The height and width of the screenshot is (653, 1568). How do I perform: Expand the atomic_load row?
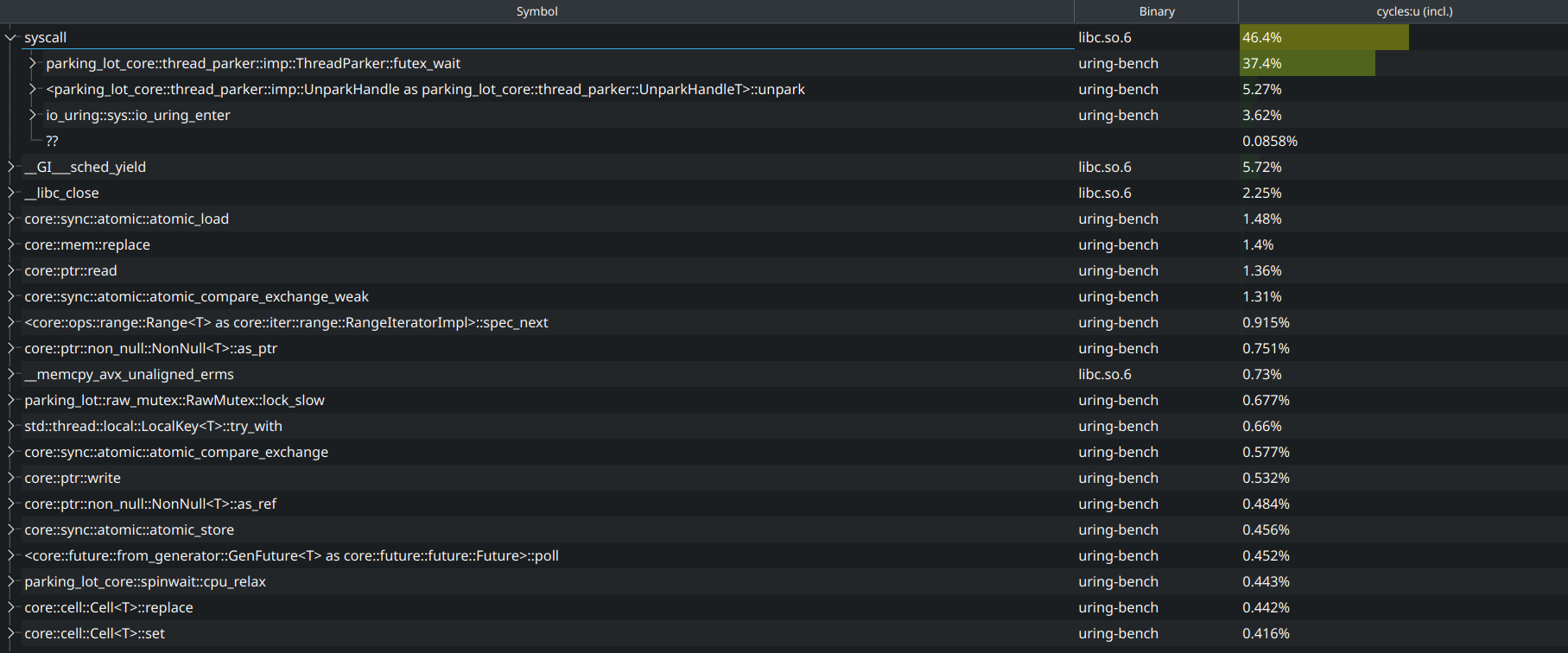[10, 219]
